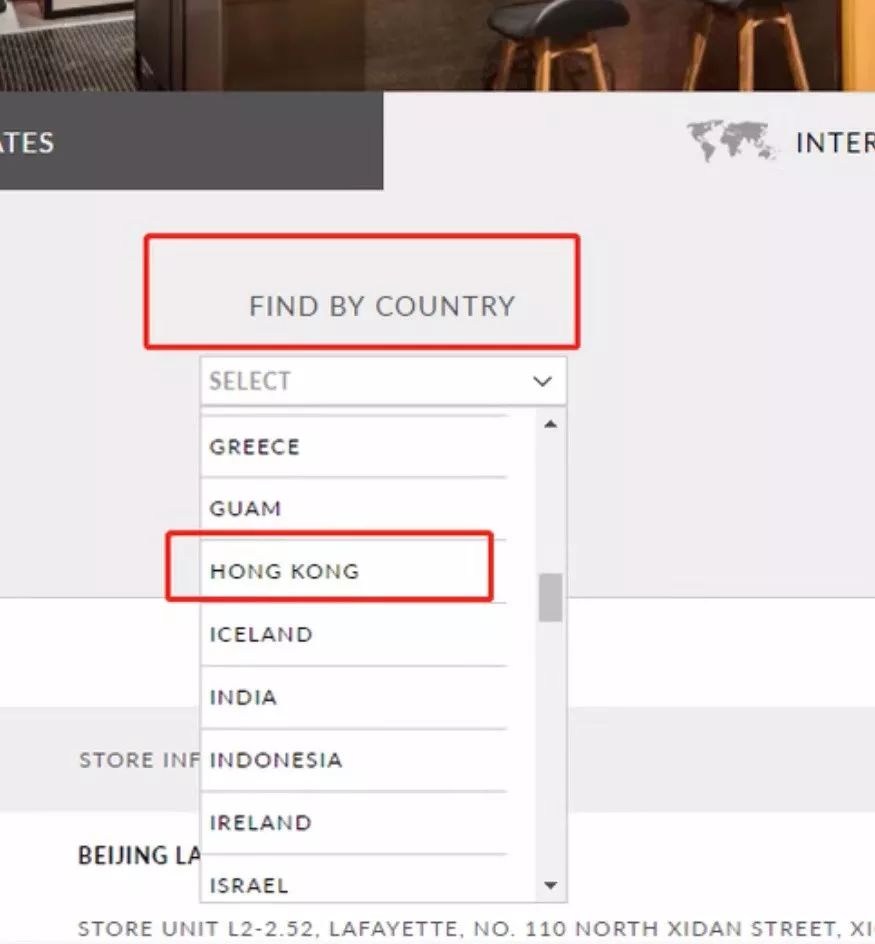The image size is (875, 944).
Task: Choose HONG KONG in the dropdown list
Action: click(x=285, y=572)
